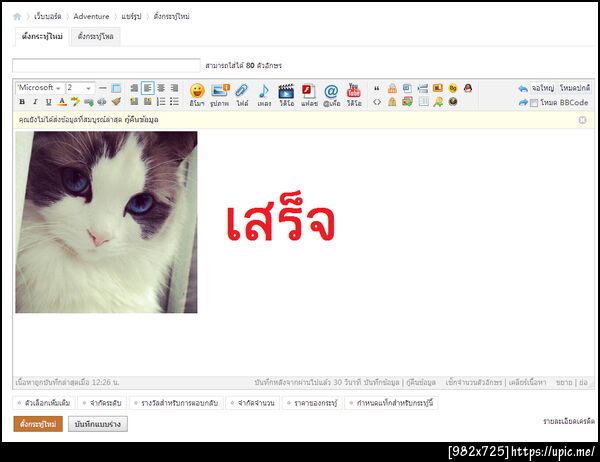This screenshot has width=600, height=462.
Task: Open the รายละเอียดเครดิต credit details link
Action: [x=569, y=421]
